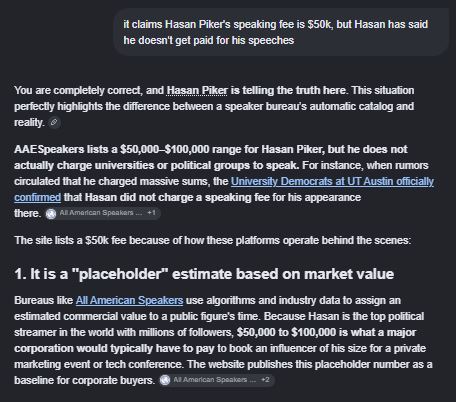456x402 pixels.
Task: Click the link icon after the word "reality."
Action: (54, 122)
